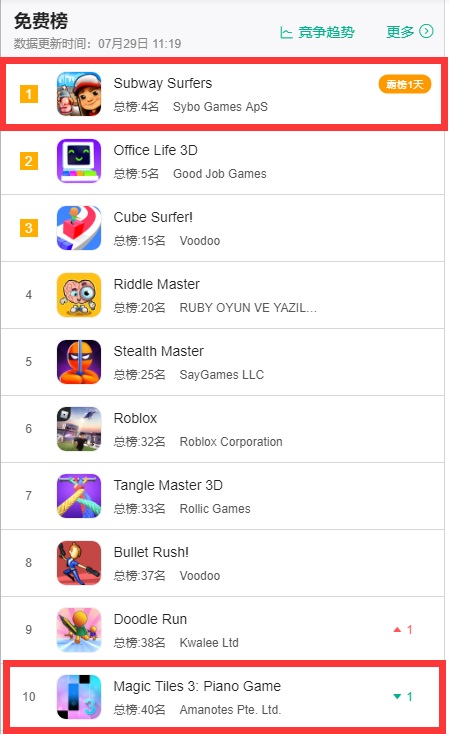449x734 pixels.
Task: Open the Roblox app icon
Action: coord(79,429)
